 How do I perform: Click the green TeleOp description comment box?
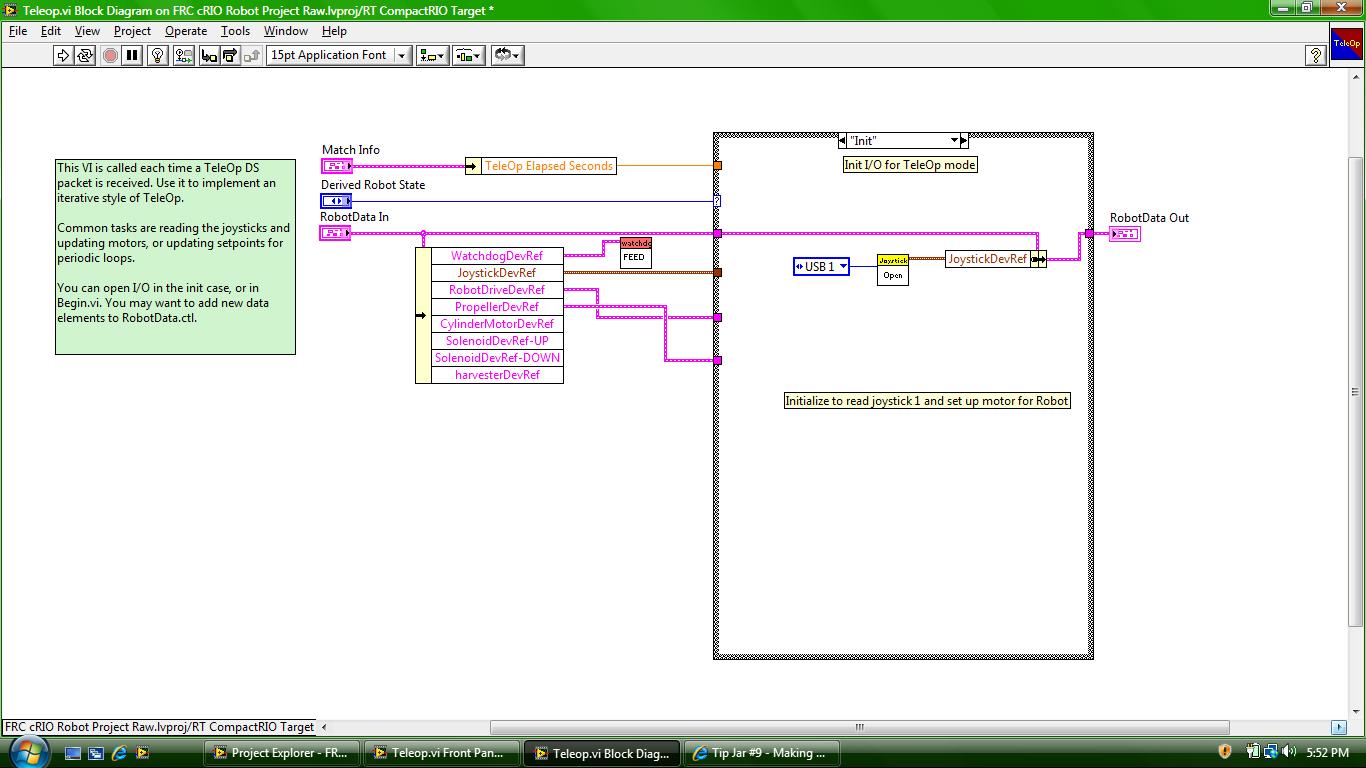175,257
